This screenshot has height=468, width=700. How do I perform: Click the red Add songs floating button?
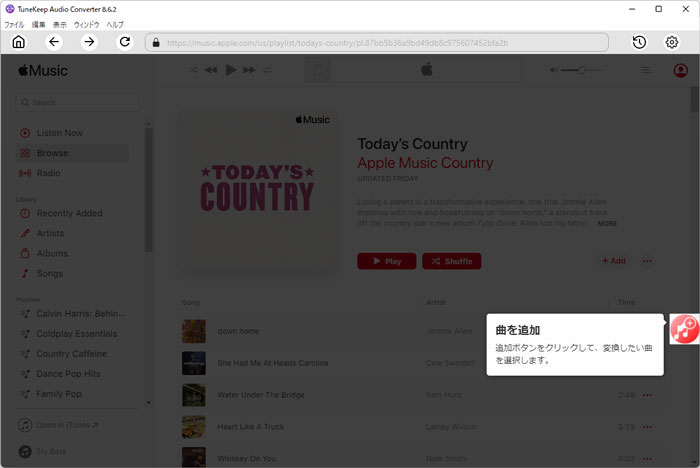(685, 329)
